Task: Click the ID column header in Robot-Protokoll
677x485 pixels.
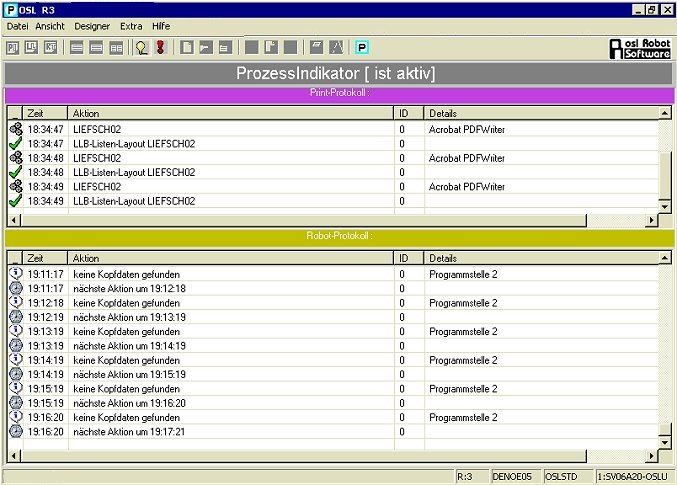Action: [409, 258]
